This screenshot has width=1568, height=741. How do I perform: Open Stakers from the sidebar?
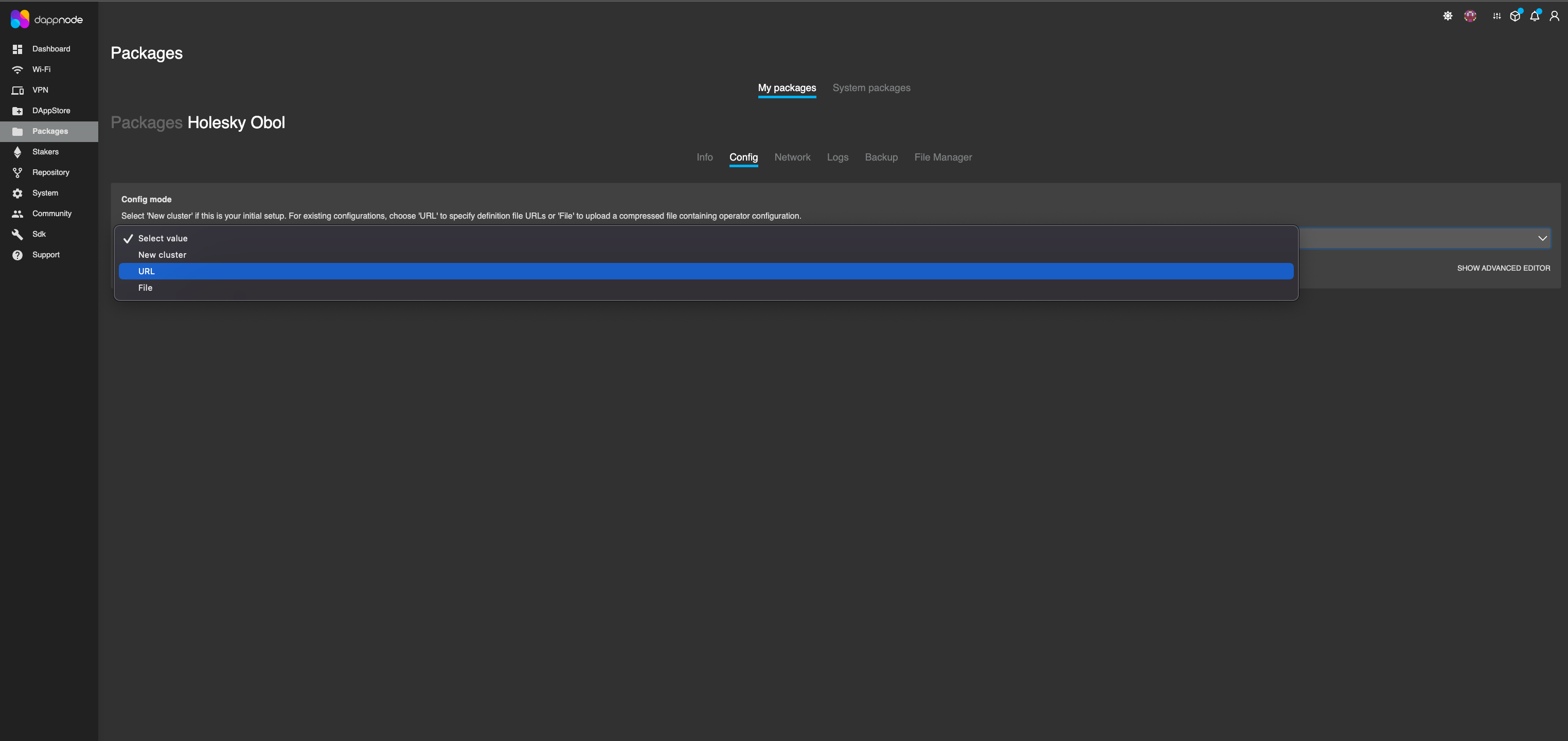(45, 152)
